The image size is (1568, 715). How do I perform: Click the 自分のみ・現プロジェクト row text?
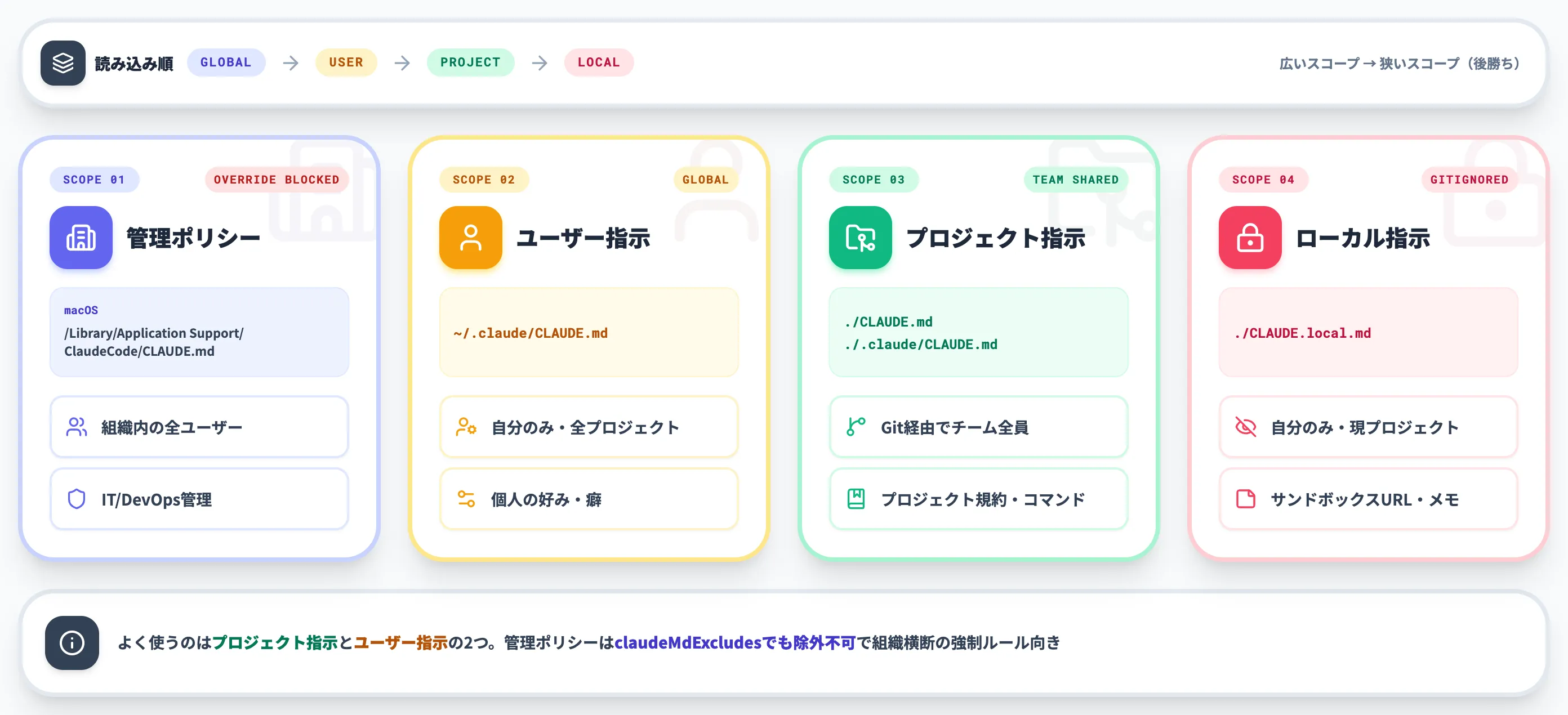tap(1364, 427)
